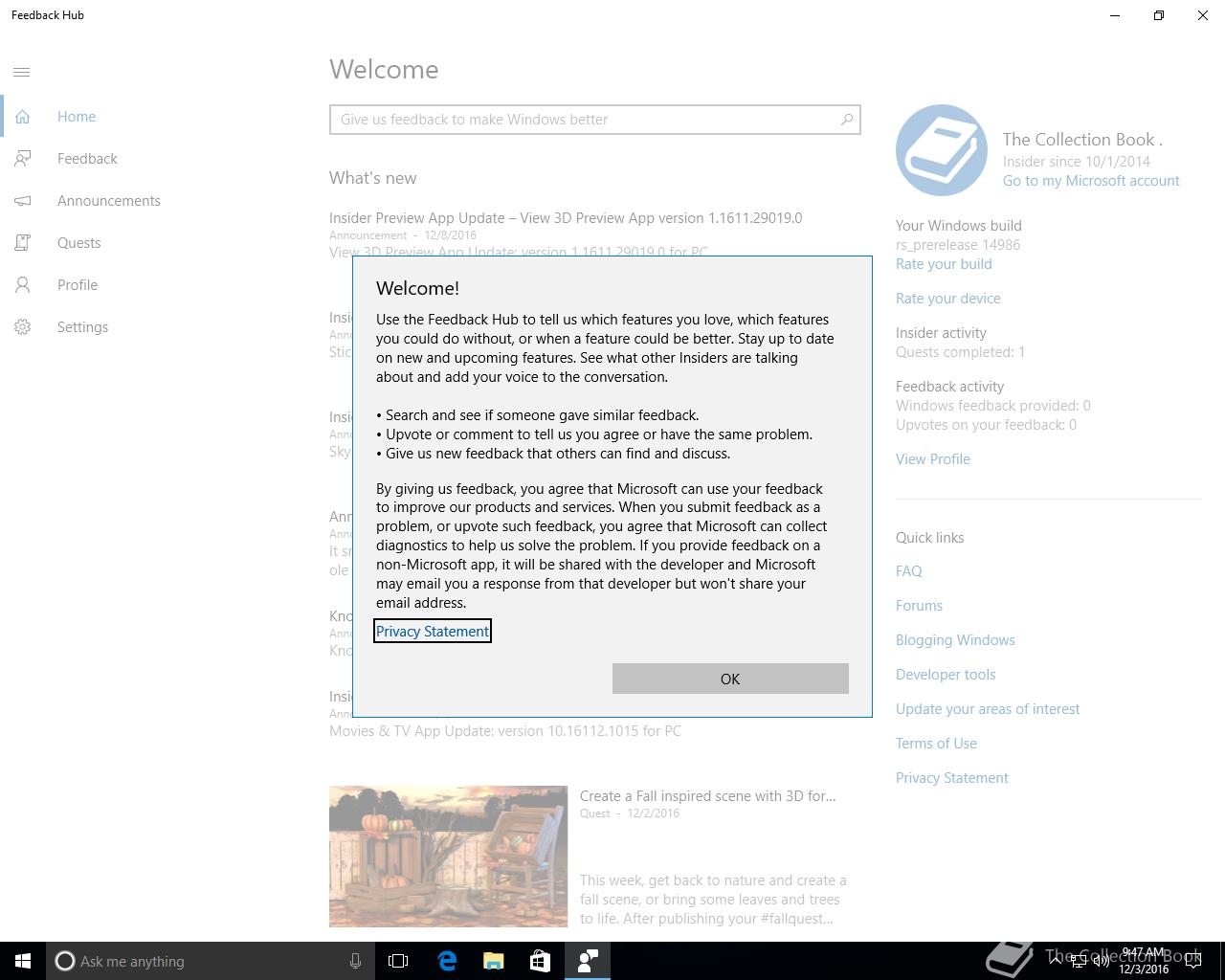The image size is (1225, 980).
Task: Open File Explorer from taskbar
Action: pyautogui.click(x=494, y=961)
